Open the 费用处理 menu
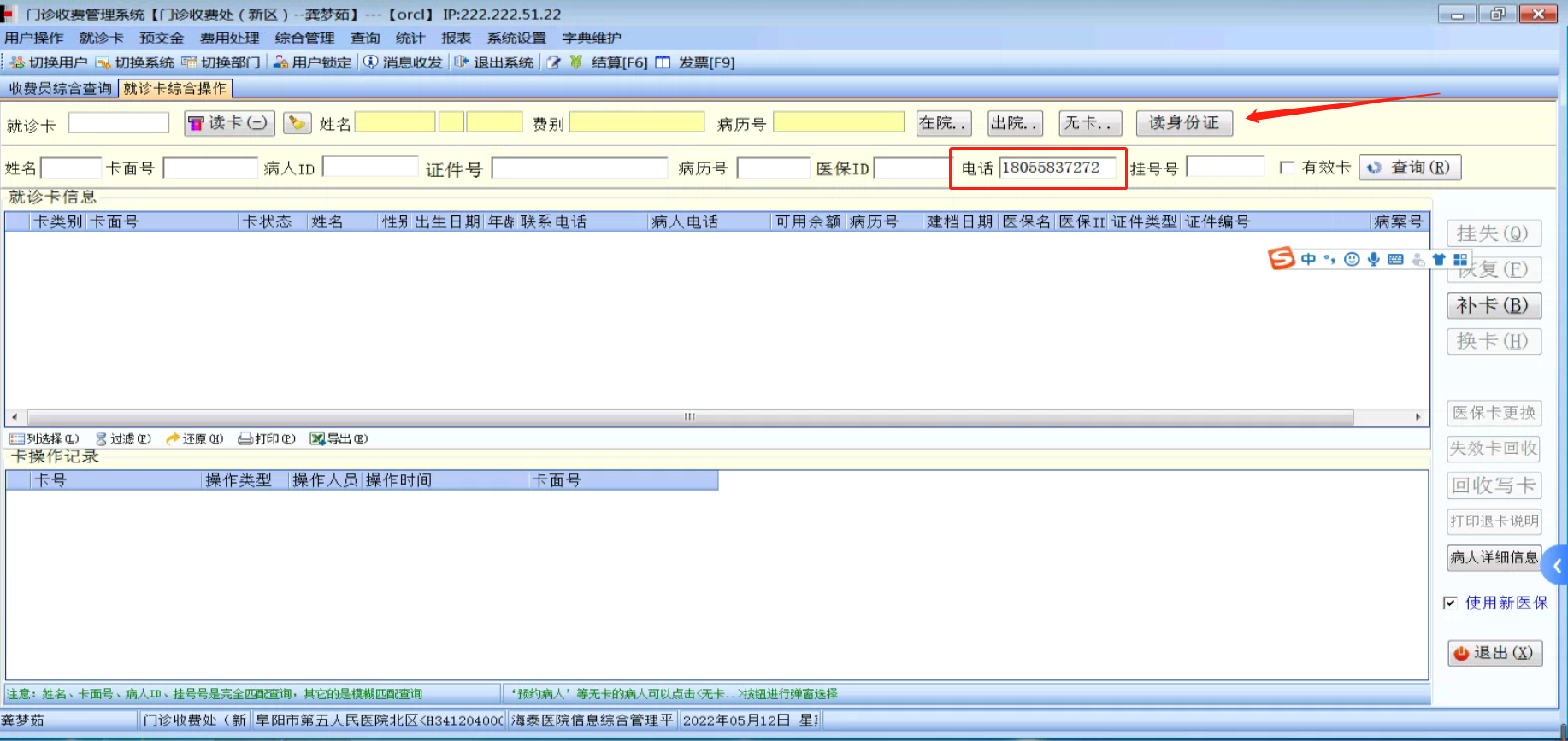1568x741 pixels. click(x=230, y=38)
